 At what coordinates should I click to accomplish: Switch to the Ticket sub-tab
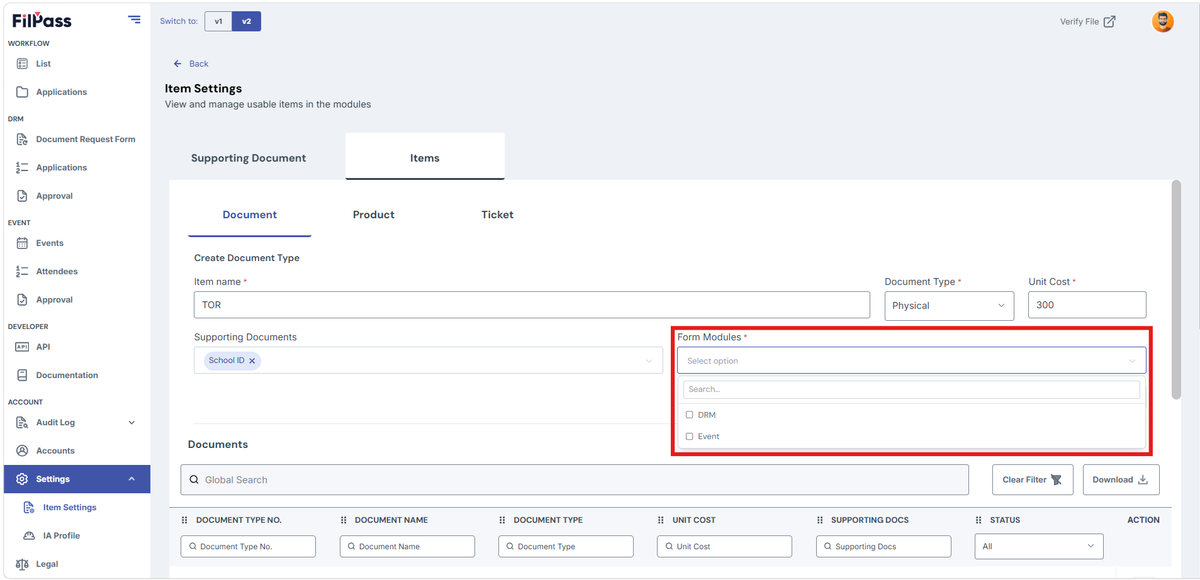pyautogui.click(x=497, y=215)
